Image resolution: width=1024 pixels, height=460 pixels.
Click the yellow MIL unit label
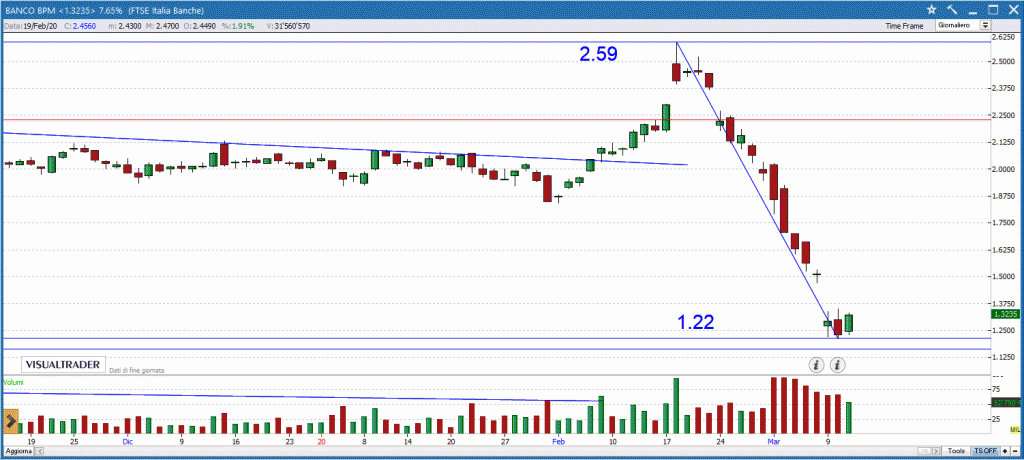[1015, 429]
